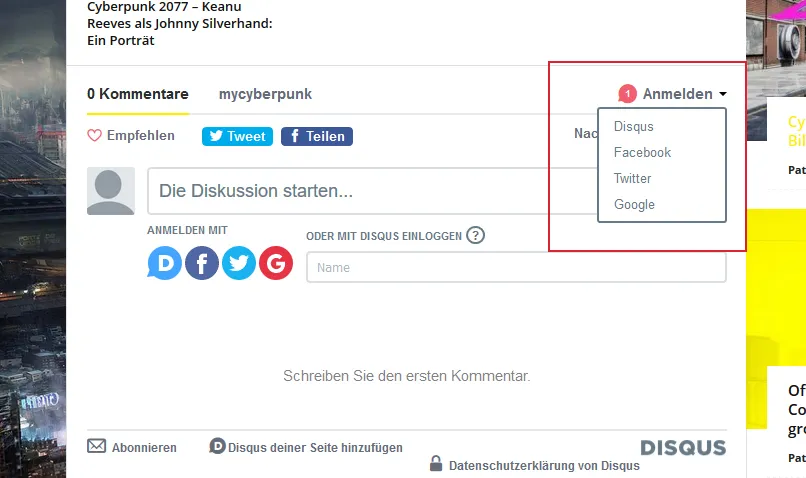Collapse the Anmelden dropdown arrow
The image size is (806, 478).
[723, 94]
